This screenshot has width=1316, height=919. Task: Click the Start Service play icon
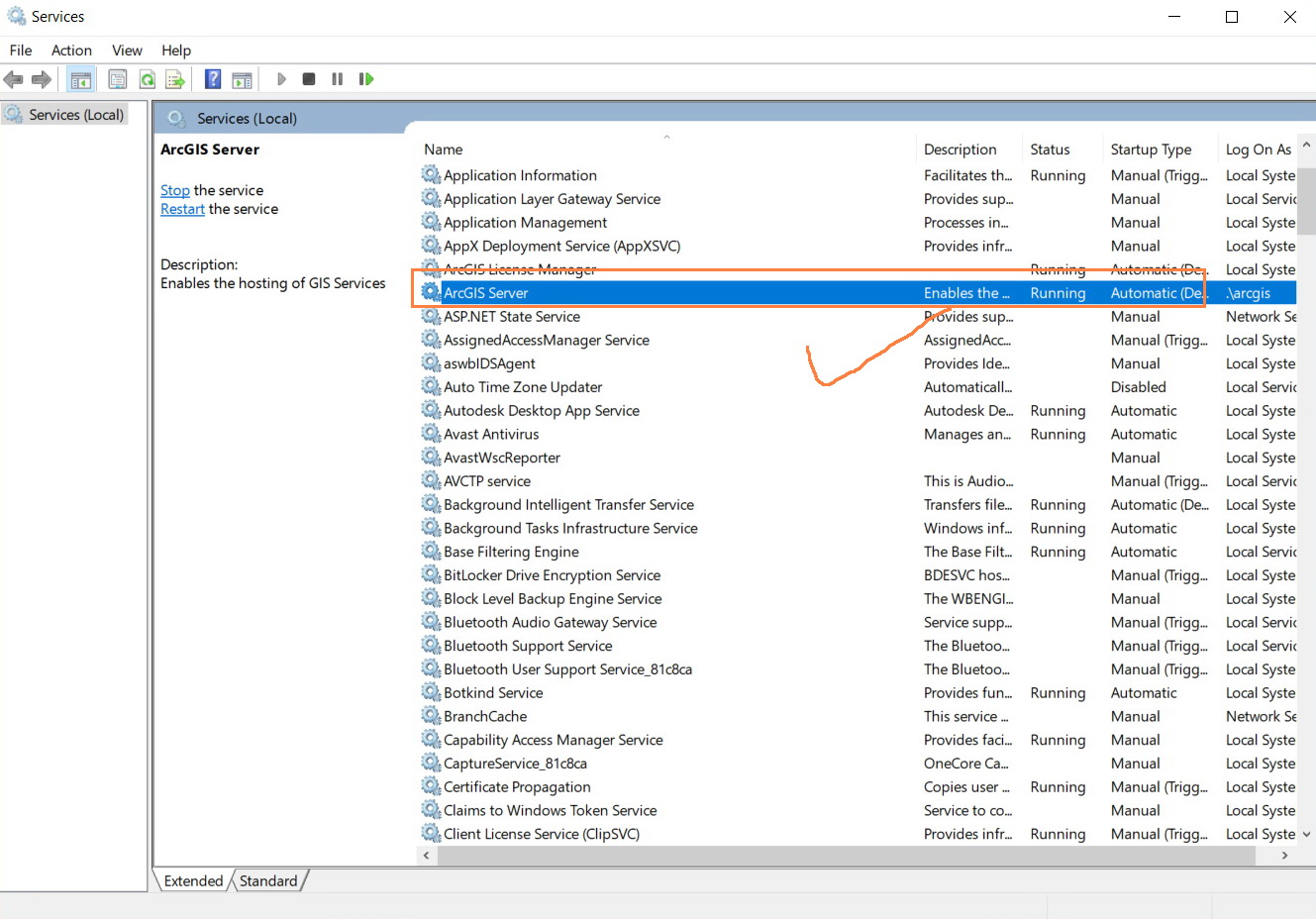(281, 79)
